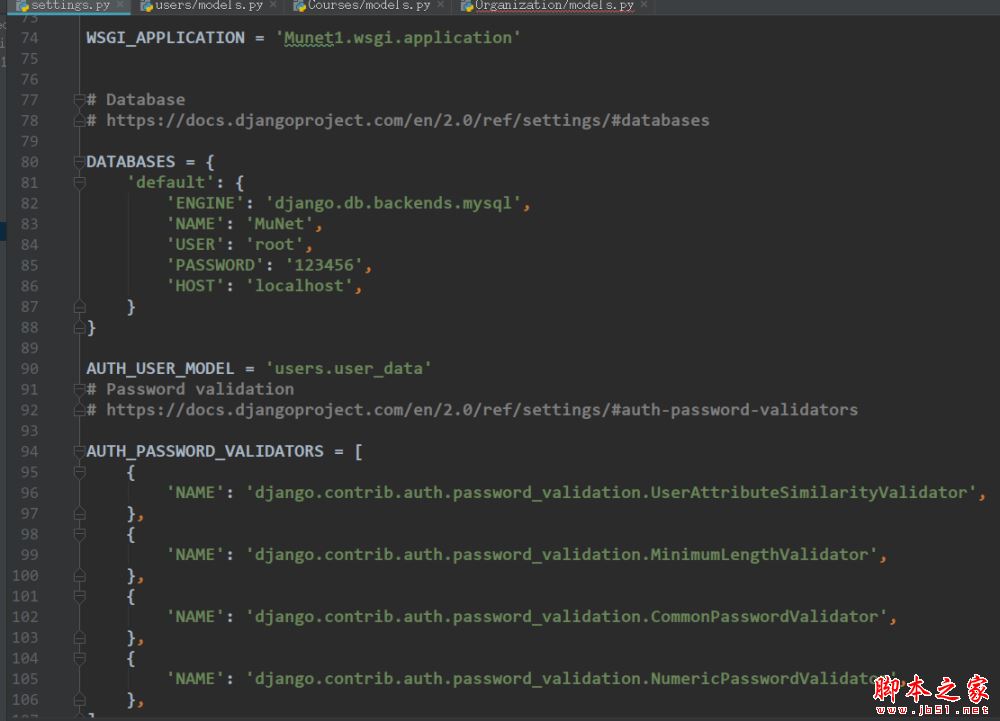Open the auth-password-validators documentation URL
The image size is (1000, 721).
[x=482, y=410]
